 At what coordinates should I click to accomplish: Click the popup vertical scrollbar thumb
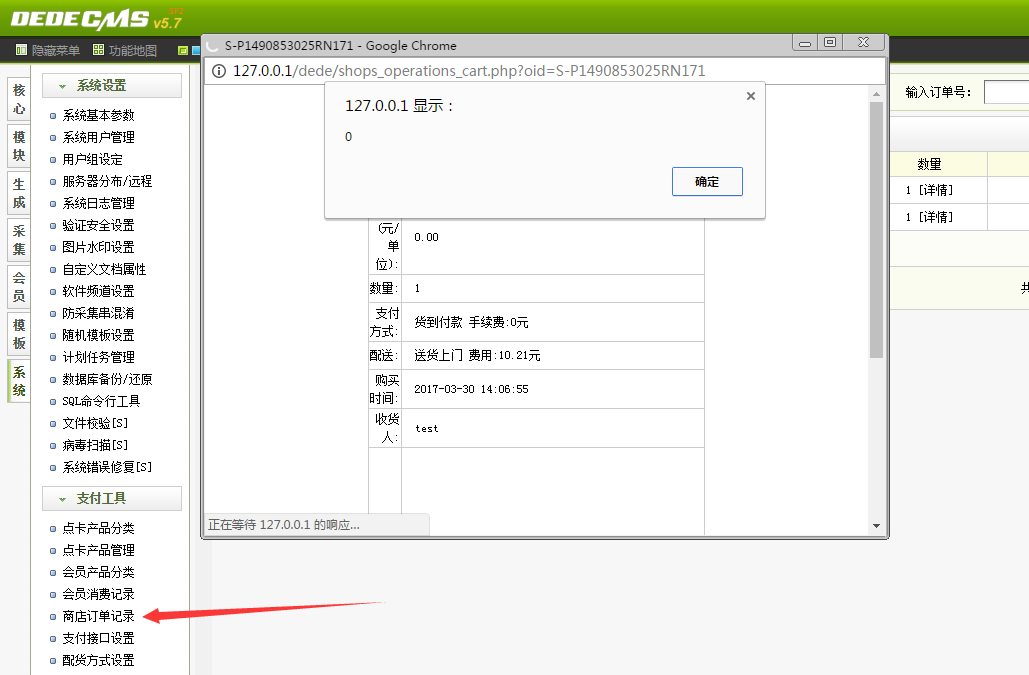[876, 230]
